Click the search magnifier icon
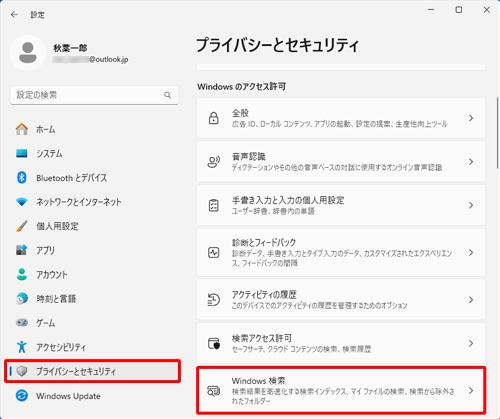The height and width of the screenshot is (419, 500). (168, 95)
